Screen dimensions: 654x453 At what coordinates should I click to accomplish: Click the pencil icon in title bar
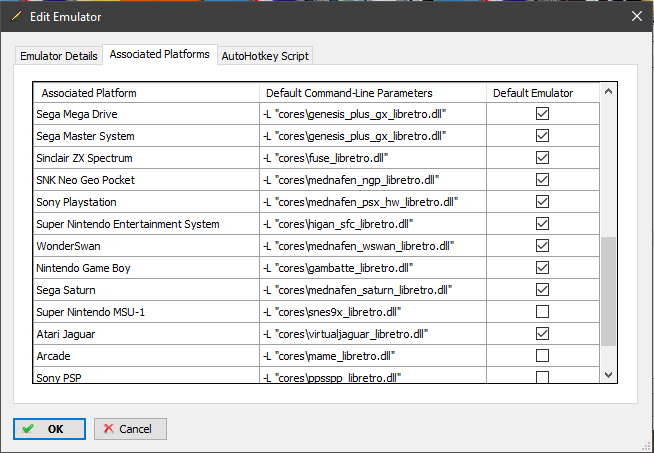[x=15, y=16]
